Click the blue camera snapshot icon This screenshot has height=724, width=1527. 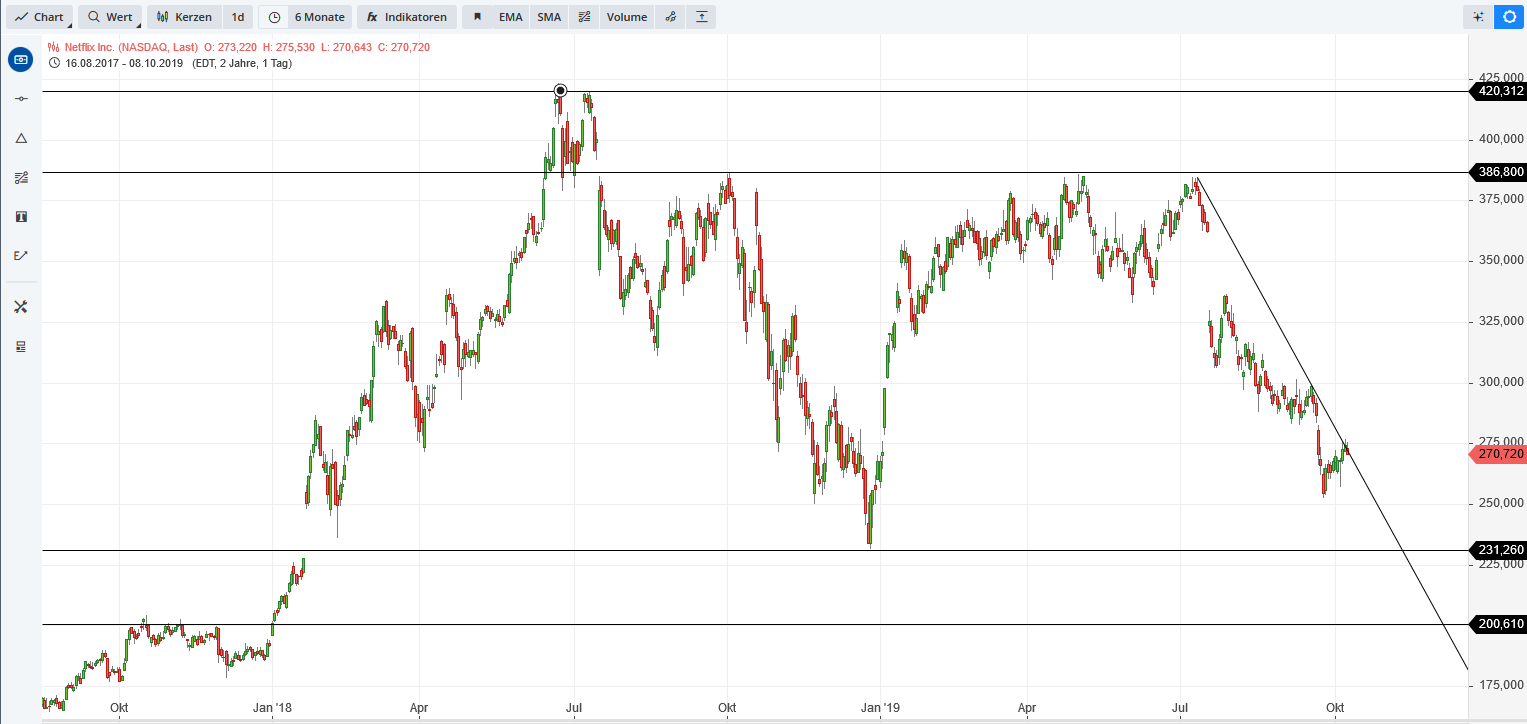(x=20, y=59)
